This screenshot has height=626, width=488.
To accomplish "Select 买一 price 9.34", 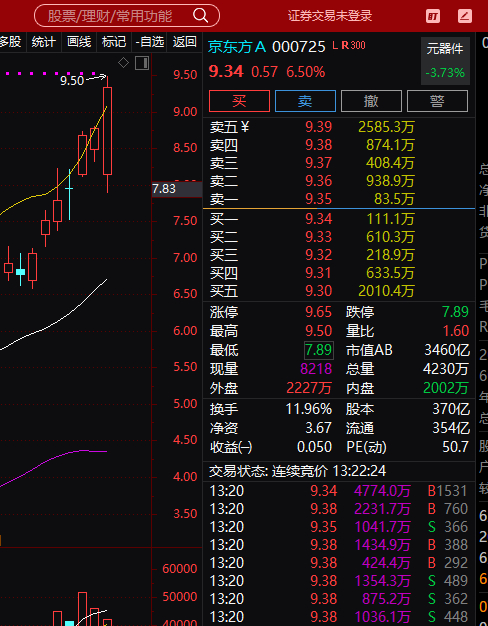I will pyautogui.click(x=319, y=219).
